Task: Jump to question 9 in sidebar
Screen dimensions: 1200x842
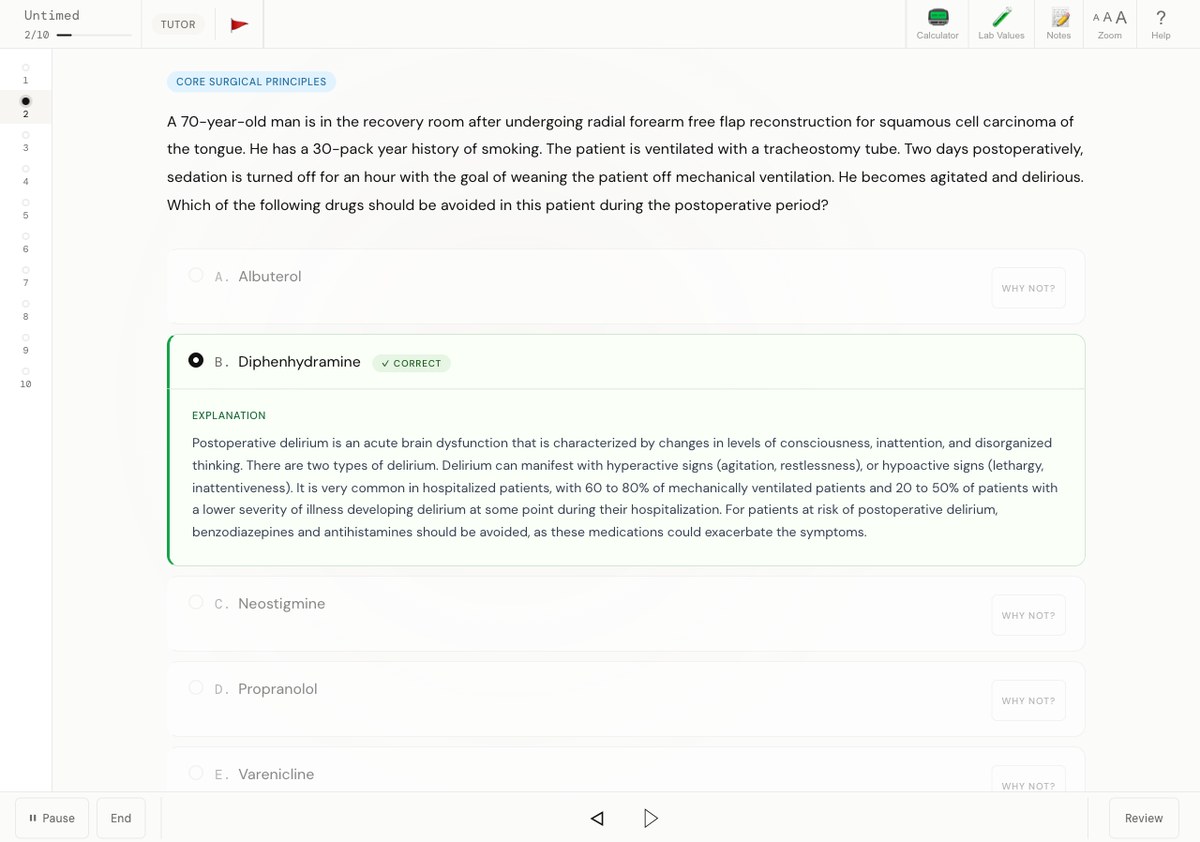Action: pyautogui.click(x=25, y=343)
